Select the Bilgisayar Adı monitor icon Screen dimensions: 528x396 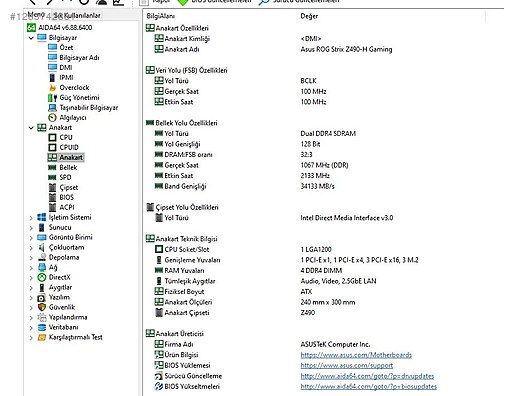click(52, 58)
